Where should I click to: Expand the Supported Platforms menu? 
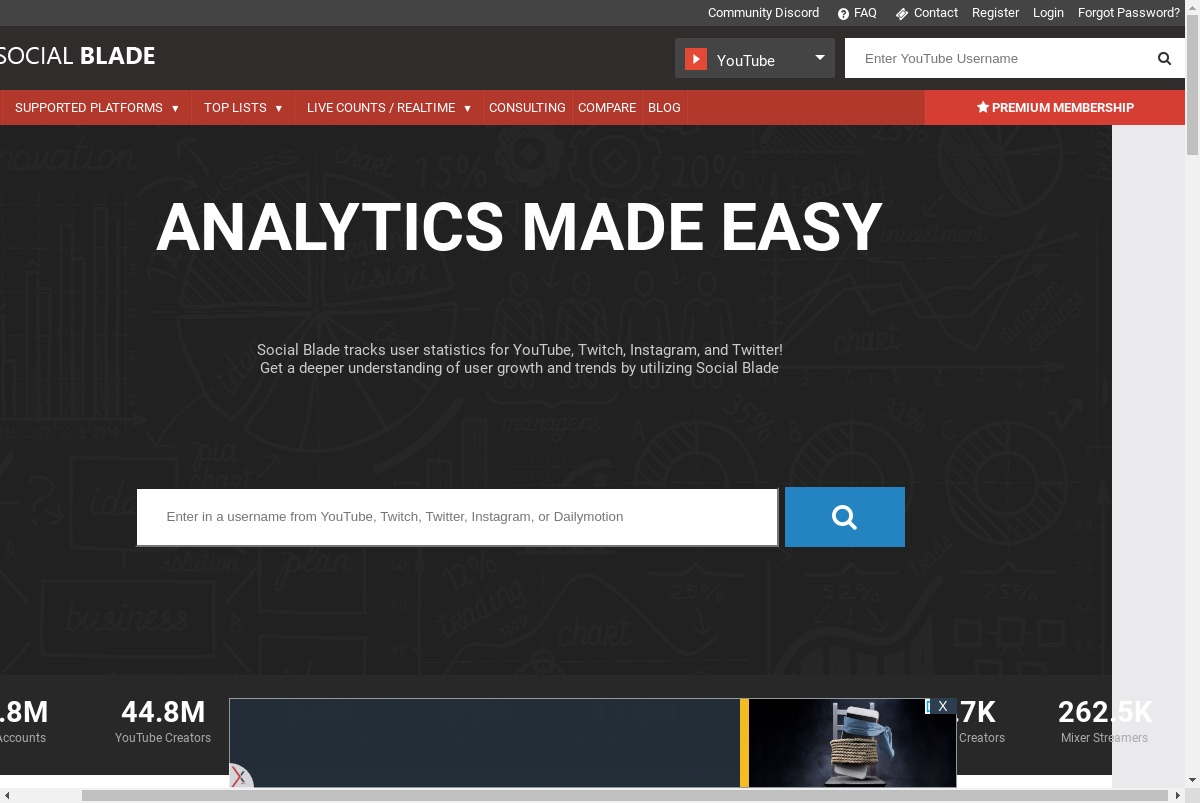[x=97, y=108]
